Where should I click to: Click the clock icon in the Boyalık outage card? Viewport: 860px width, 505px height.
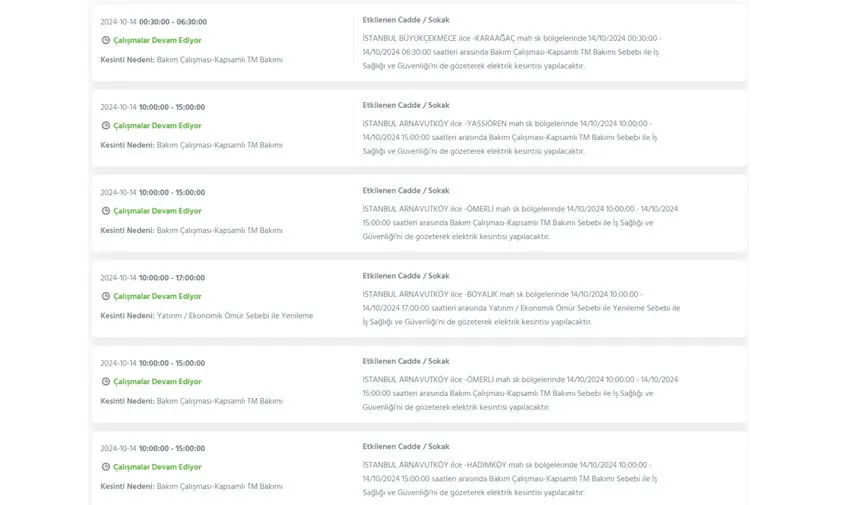(106, 296)
